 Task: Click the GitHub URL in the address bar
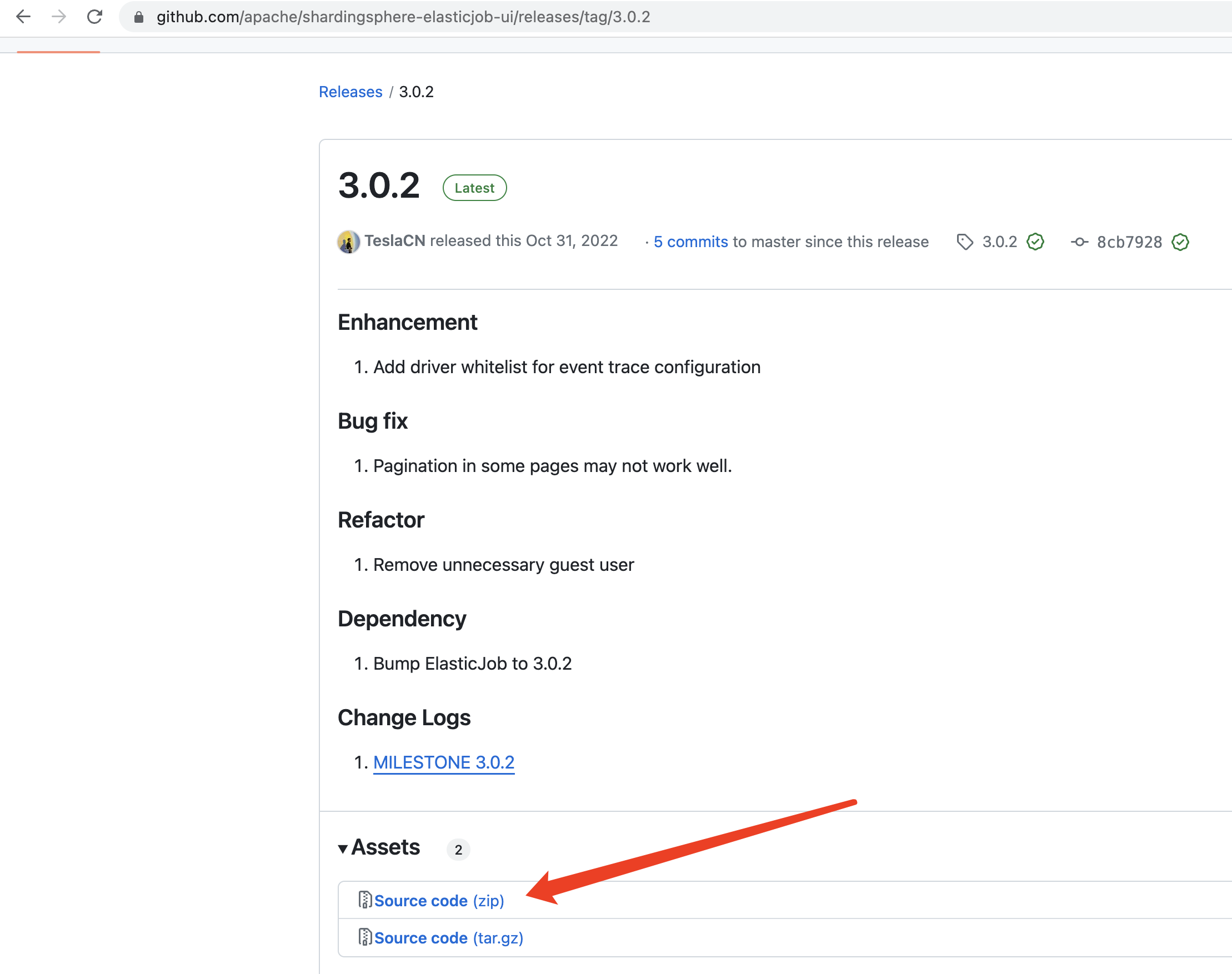pyautogui.click(x=403, y=17)
